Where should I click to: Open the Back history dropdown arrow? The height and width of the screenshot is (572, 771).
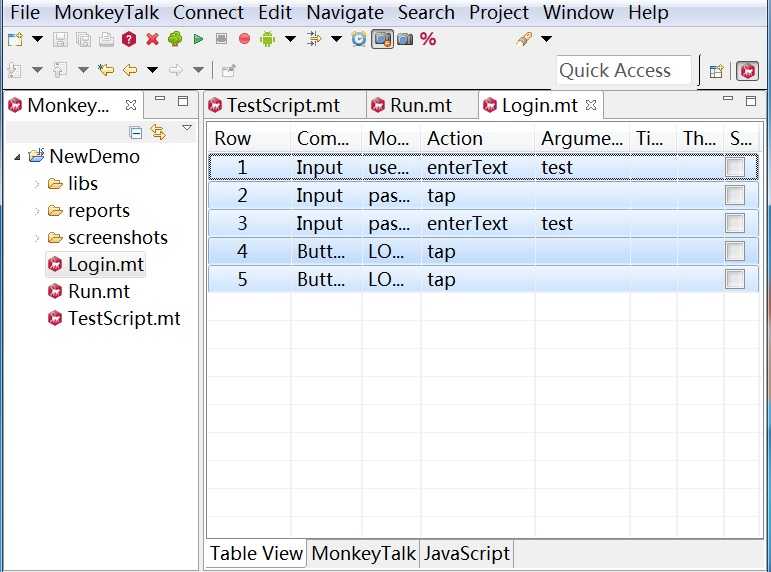click(152, 70)
